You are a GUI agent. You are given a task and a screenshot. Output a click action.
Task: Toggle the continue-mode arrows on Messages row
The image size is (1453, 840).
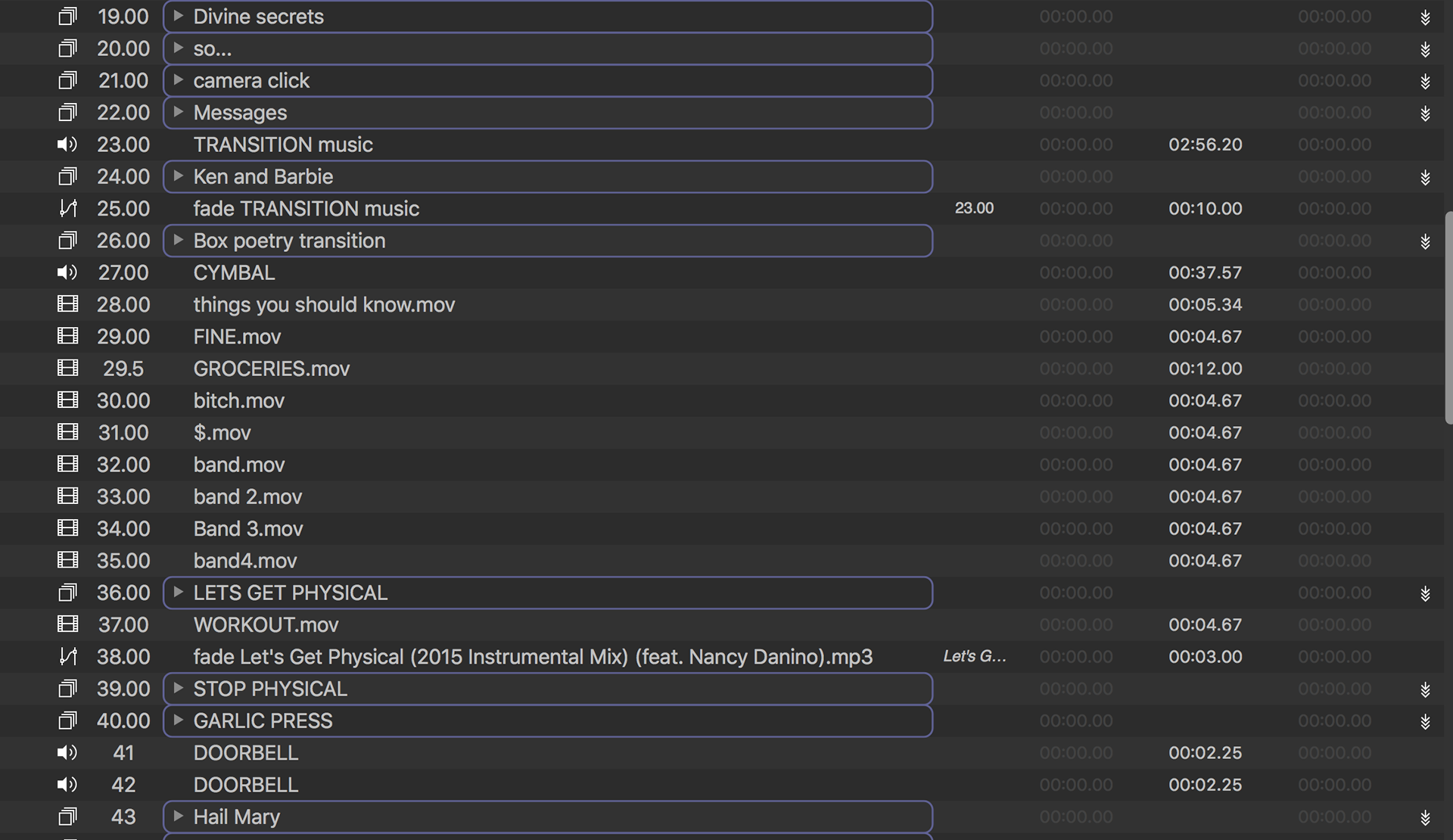(x=1425, y=114)
